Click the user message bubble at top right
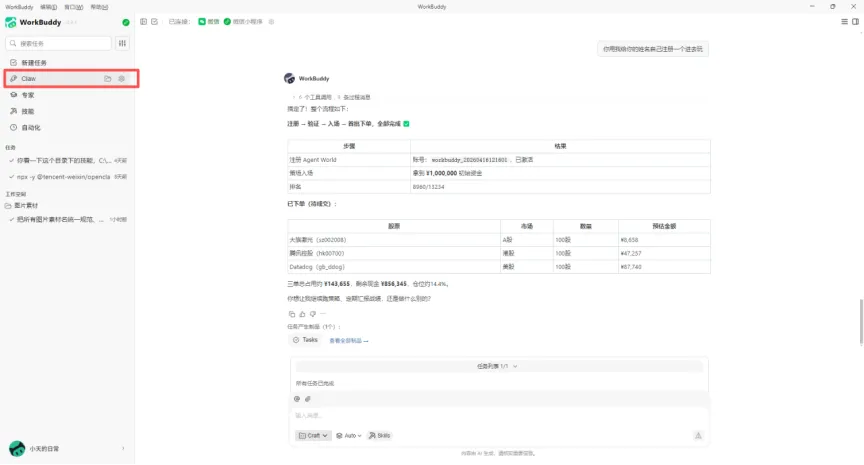Screen dimensions: 864x465 click(x=653, y=49)
